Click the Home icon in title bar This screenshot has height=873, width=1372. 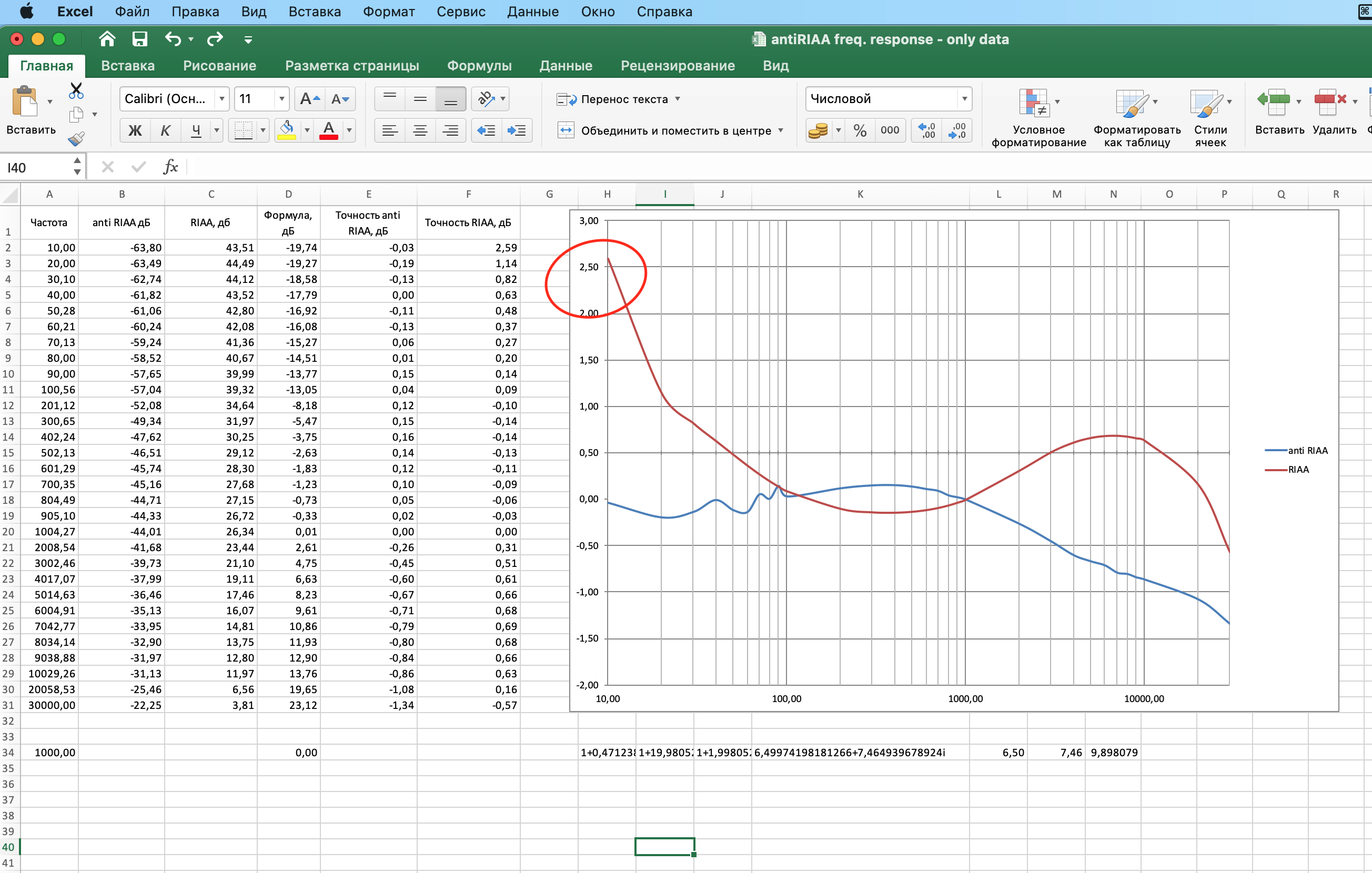[107, 39]
